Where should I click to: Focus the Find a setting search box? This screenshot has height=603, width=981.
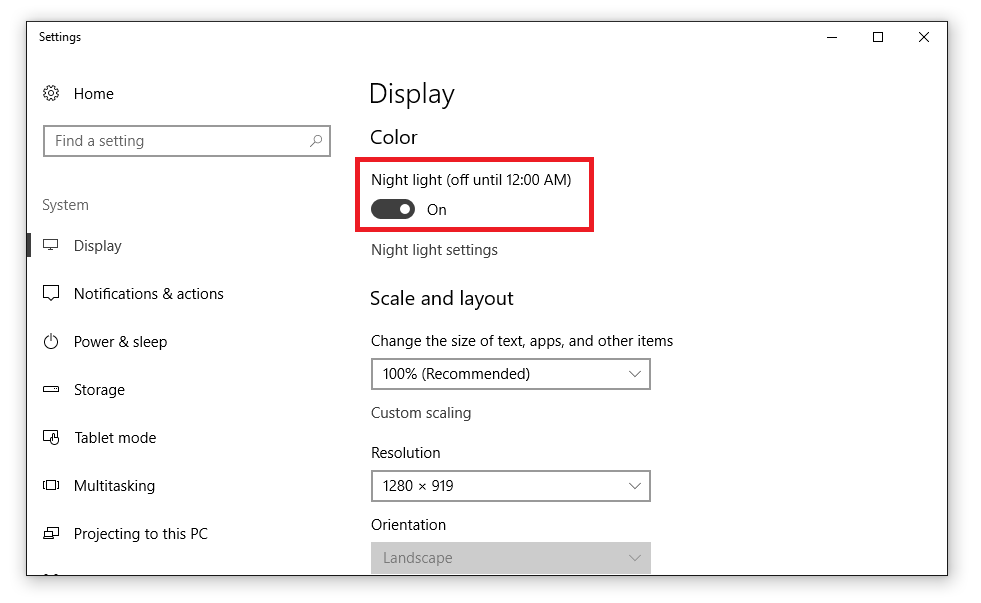click(187, 141)
